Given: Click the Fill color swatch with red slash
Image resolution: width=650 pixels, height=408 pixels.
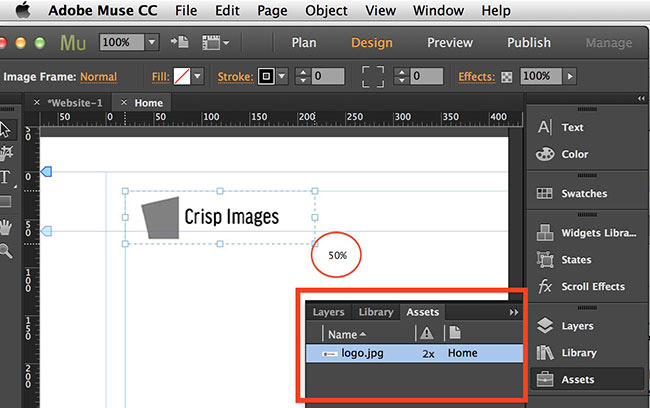Looking at the screenshot, I should 182,76.
